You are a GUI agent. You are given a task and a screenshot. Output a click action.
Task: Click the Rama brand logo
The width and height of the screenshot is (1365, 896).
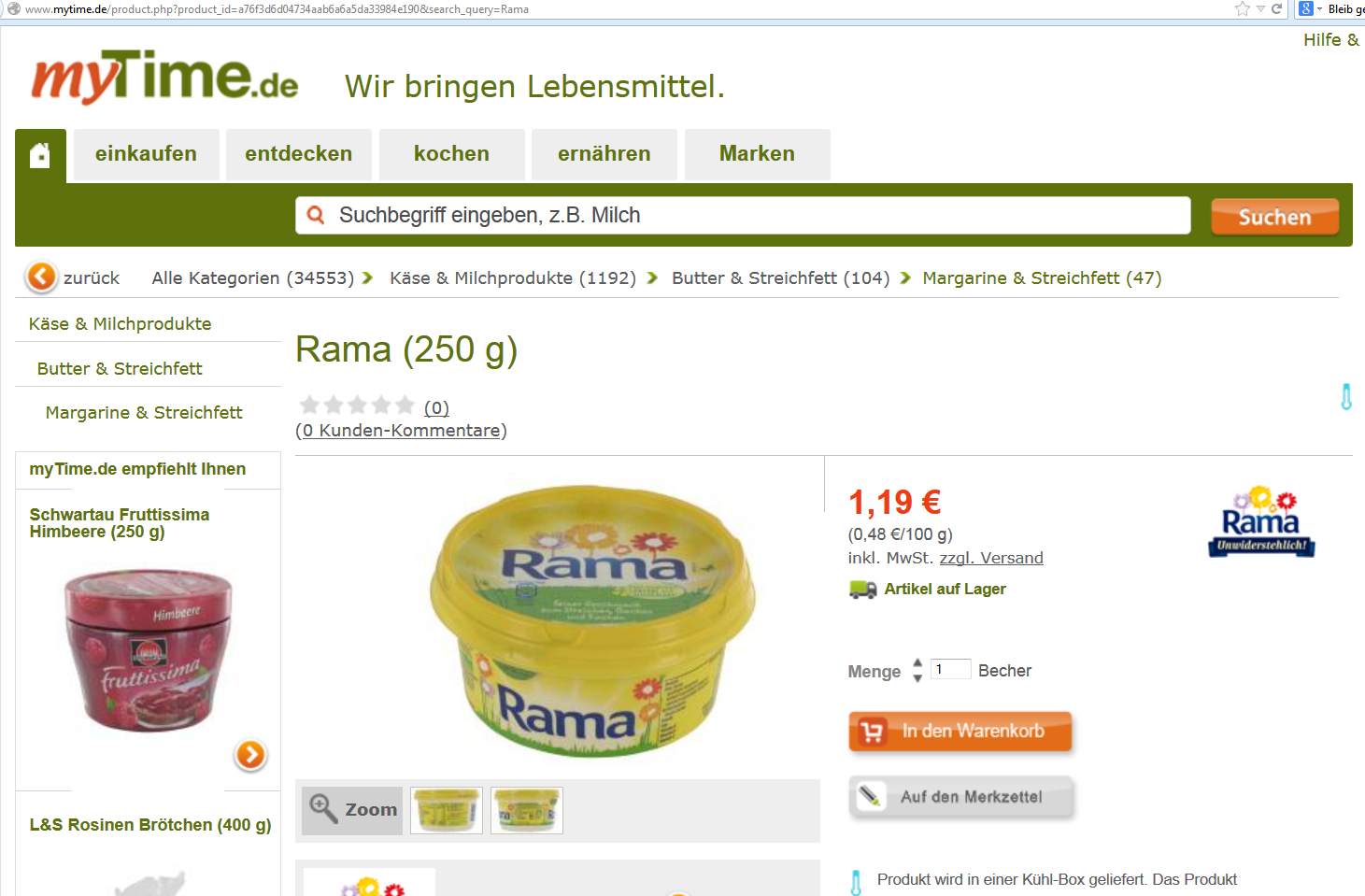(1261, 522)
